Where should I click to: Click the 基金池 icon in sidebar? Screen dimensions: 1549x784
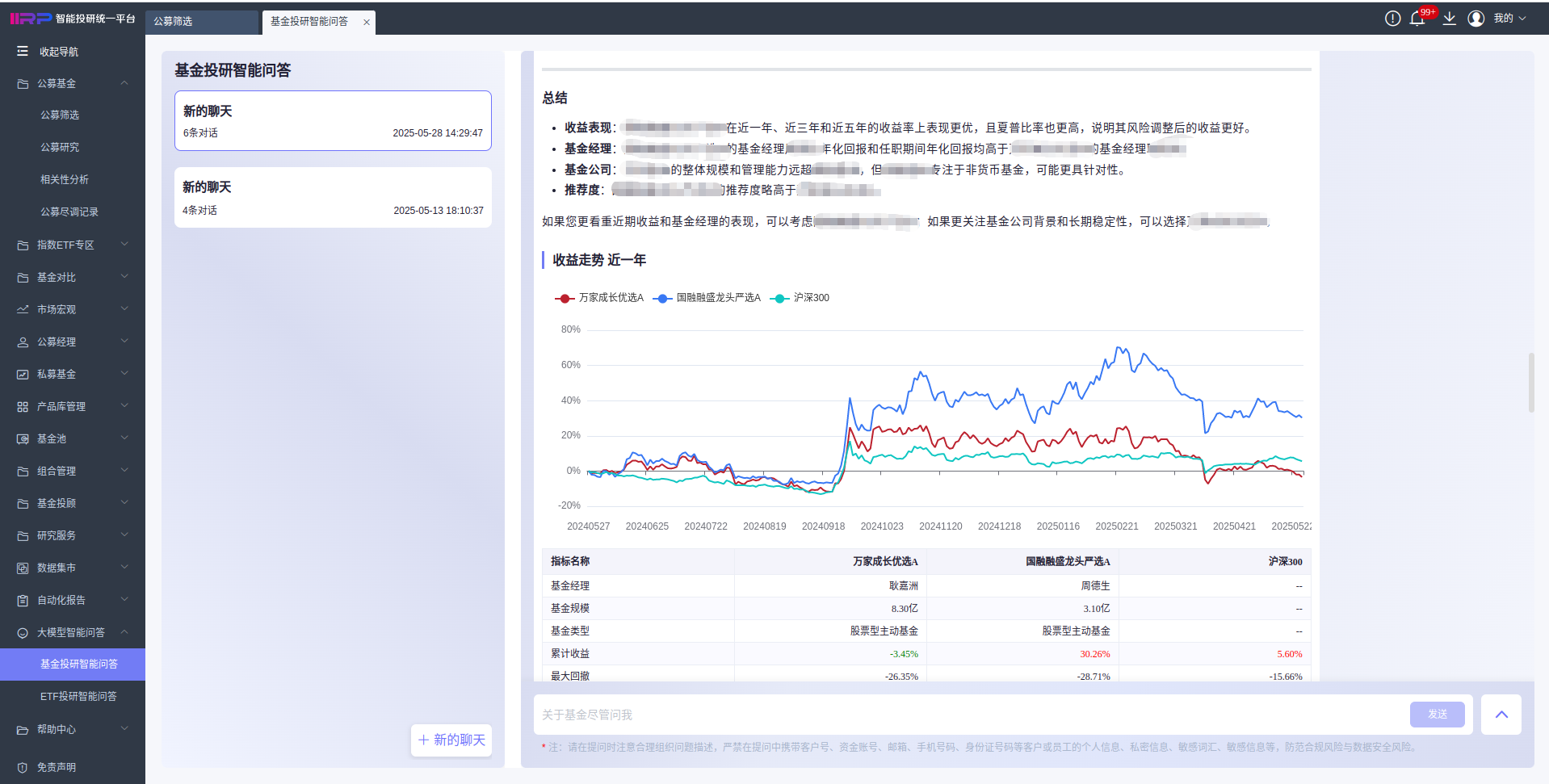[23, 439]
